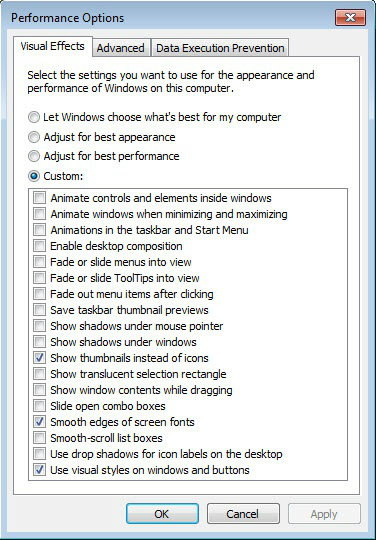376x540 pixels.
Task: Click the OK button
Action: 162,514
